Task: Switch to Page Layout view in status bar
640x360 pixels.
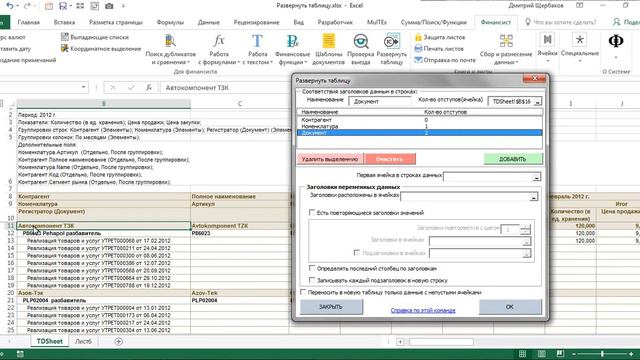Action: click(542, 353)
